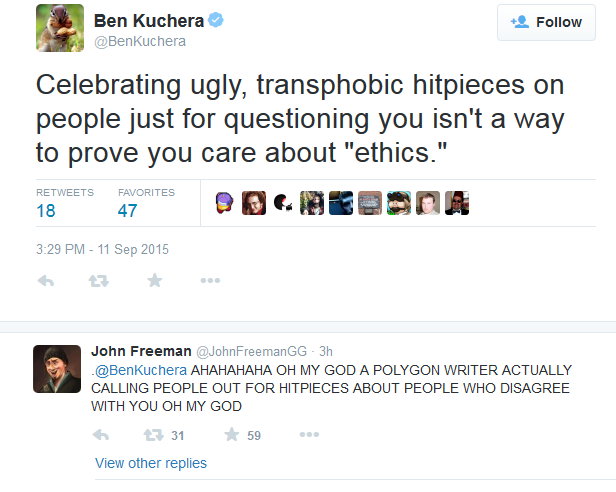Open John Freeman's avatar picture
The height and width of the screenshot is (492, 616).
click(x=57, y=369)
